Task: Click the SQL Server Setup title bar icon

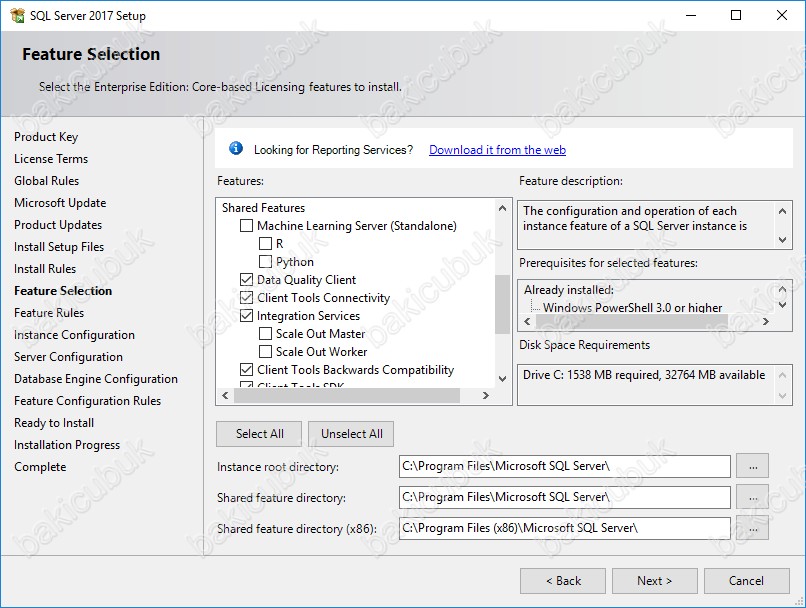Action: point(17,15)
